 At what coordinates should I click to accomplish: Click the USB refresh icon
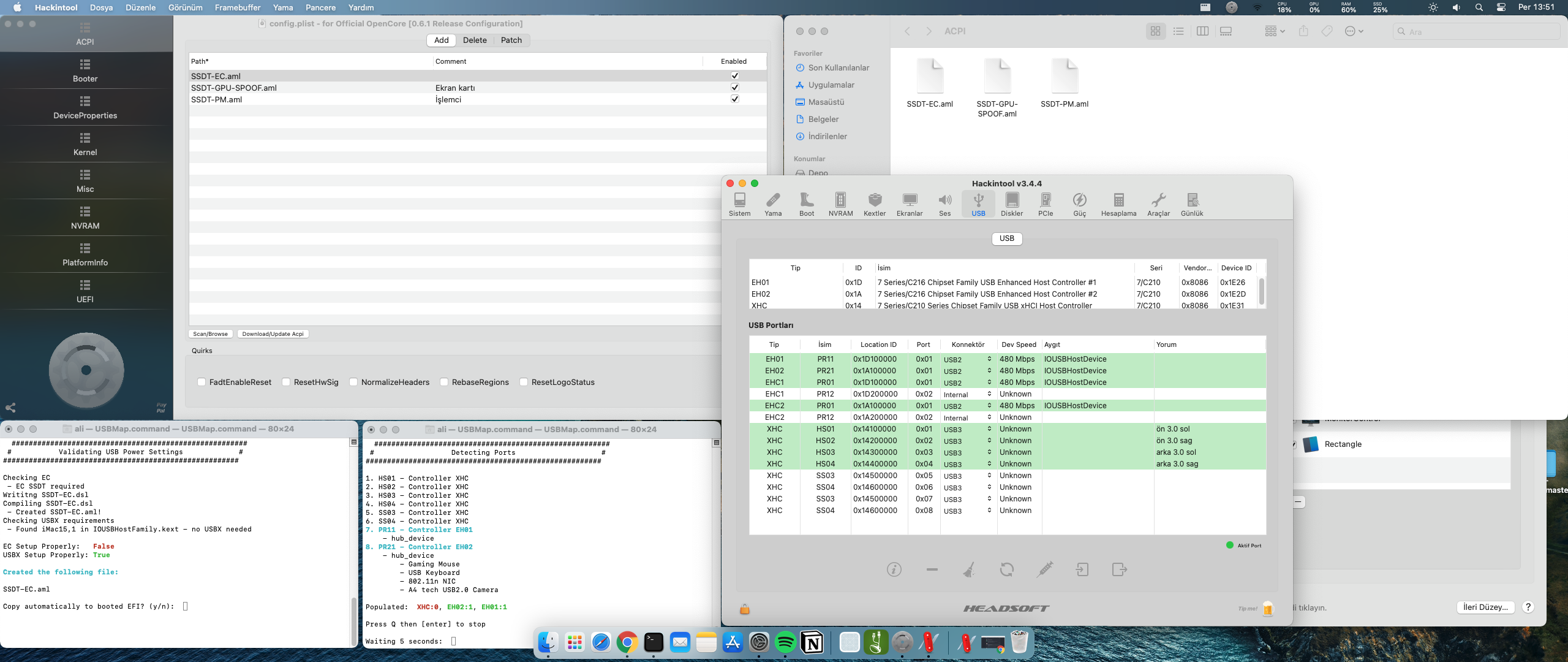click(1006, 569)
